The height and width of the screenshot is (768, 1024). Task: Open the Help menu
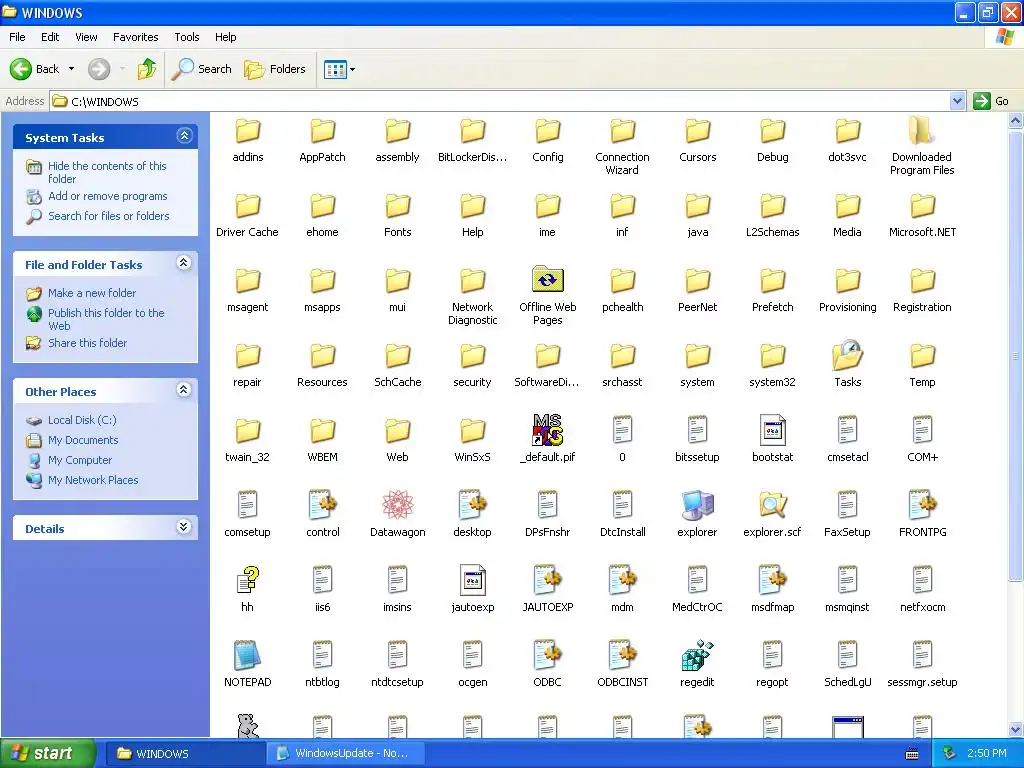click(226, 37)
